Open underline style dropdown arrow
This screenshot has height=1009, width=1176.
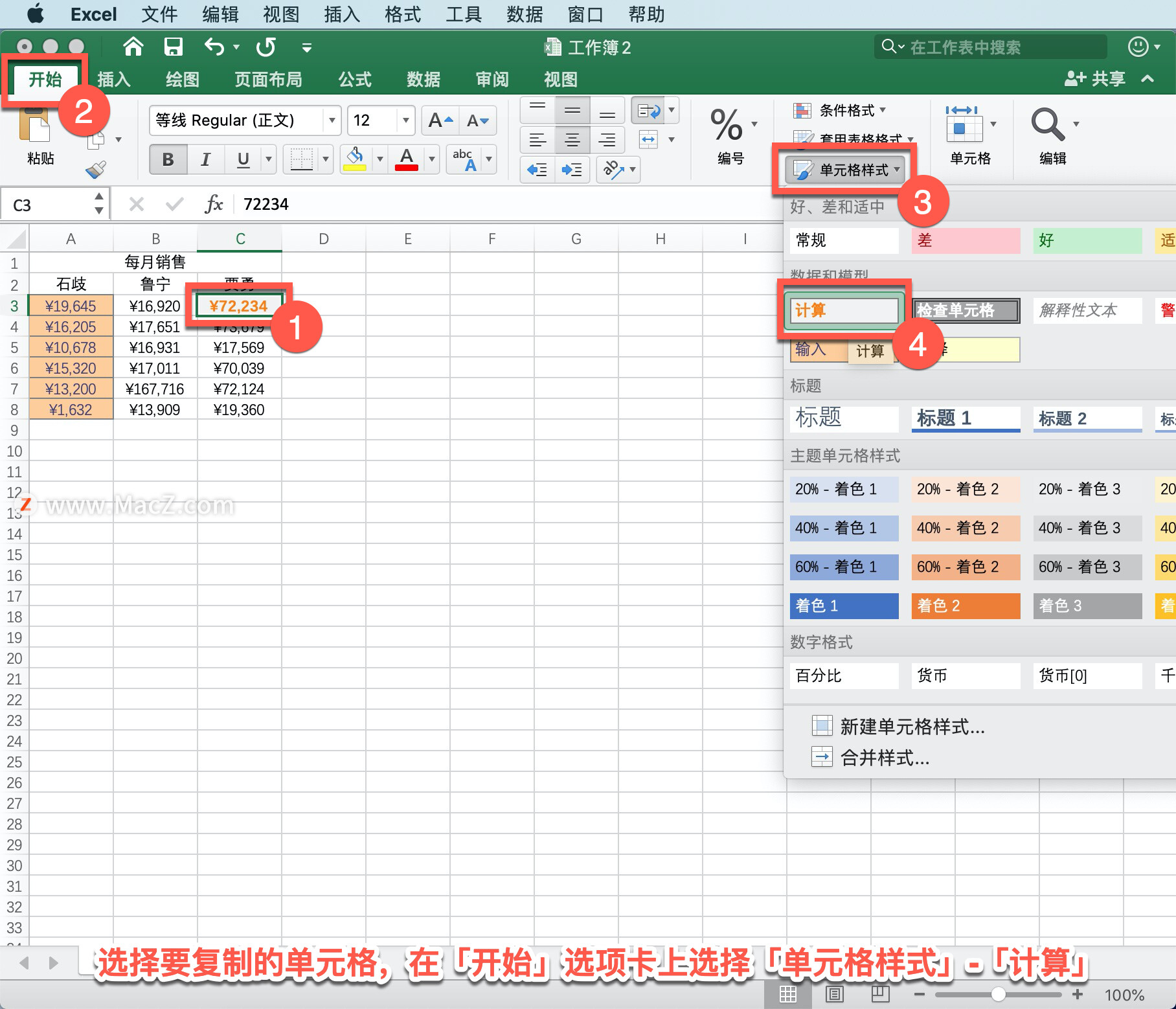(x=268, y=159)
